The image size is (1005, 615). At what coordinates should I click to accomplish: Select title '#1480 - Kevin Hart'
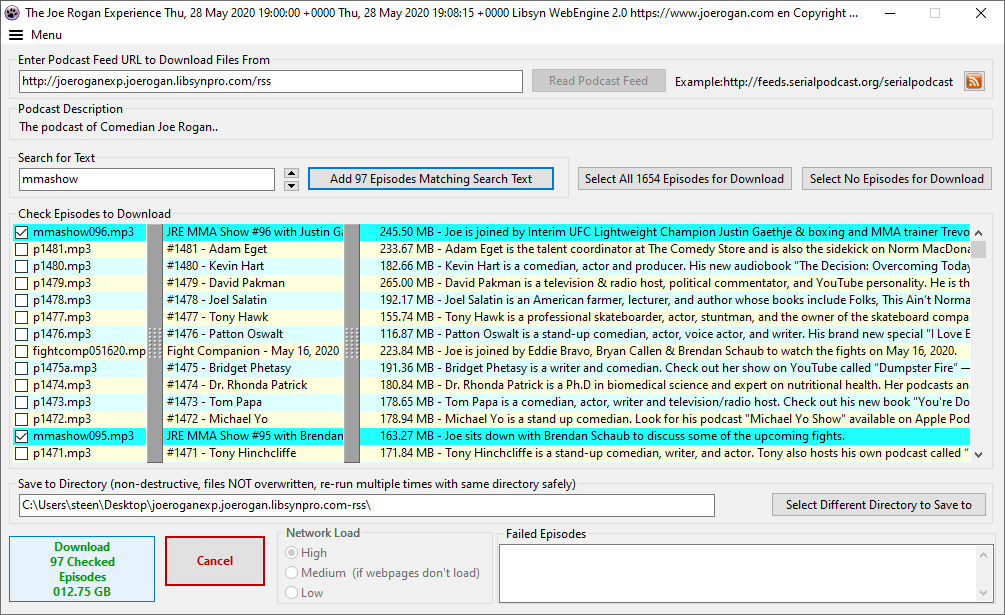[215, 266]
